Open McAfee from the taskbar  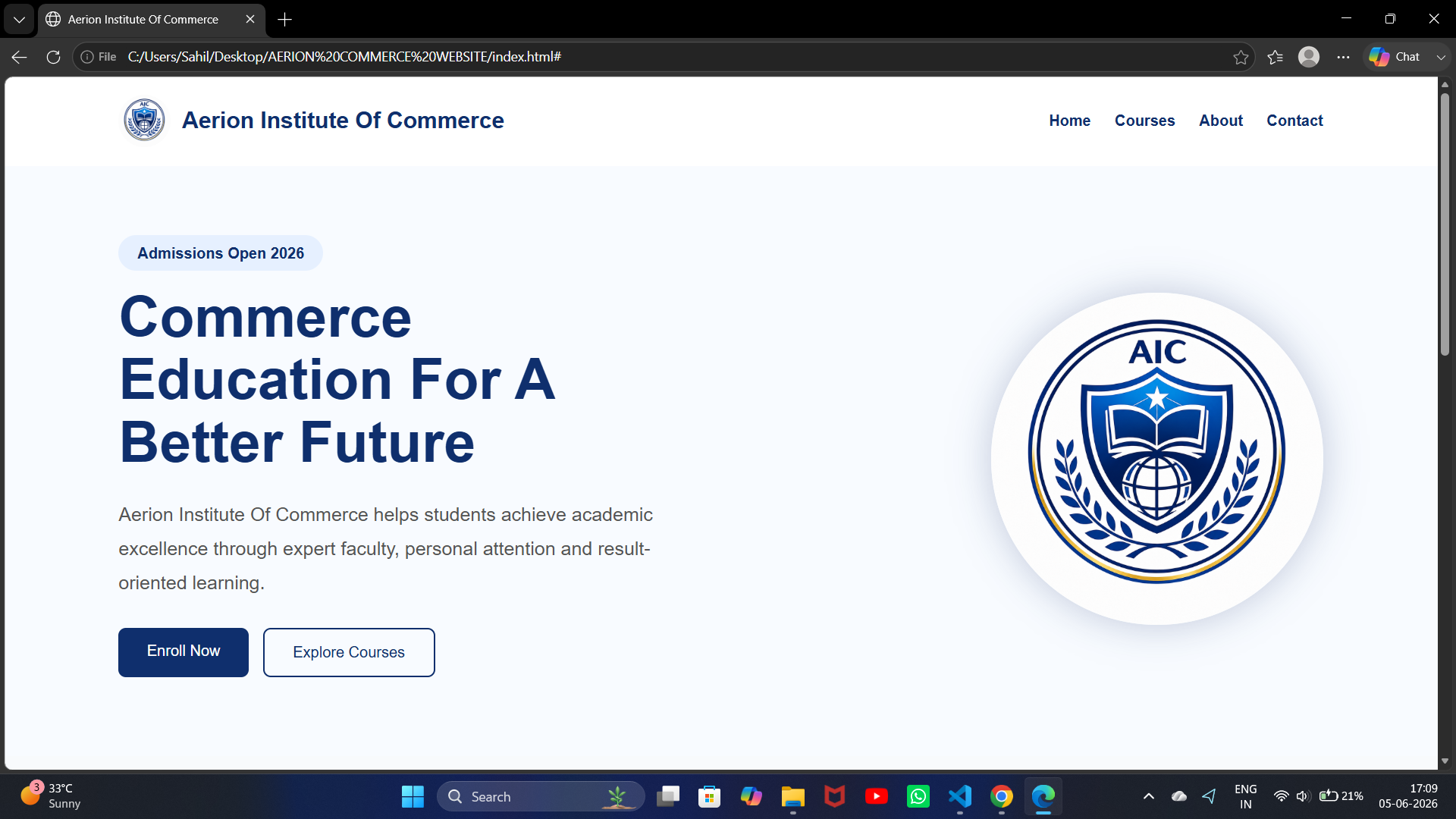coord(835,797)
